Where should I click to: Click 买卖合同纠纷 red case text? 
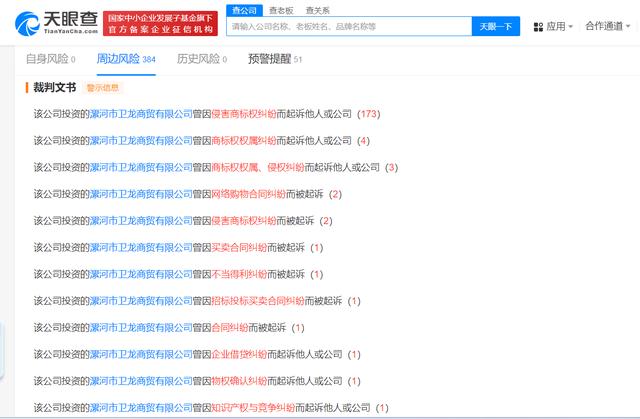click(x=239, y=248)
